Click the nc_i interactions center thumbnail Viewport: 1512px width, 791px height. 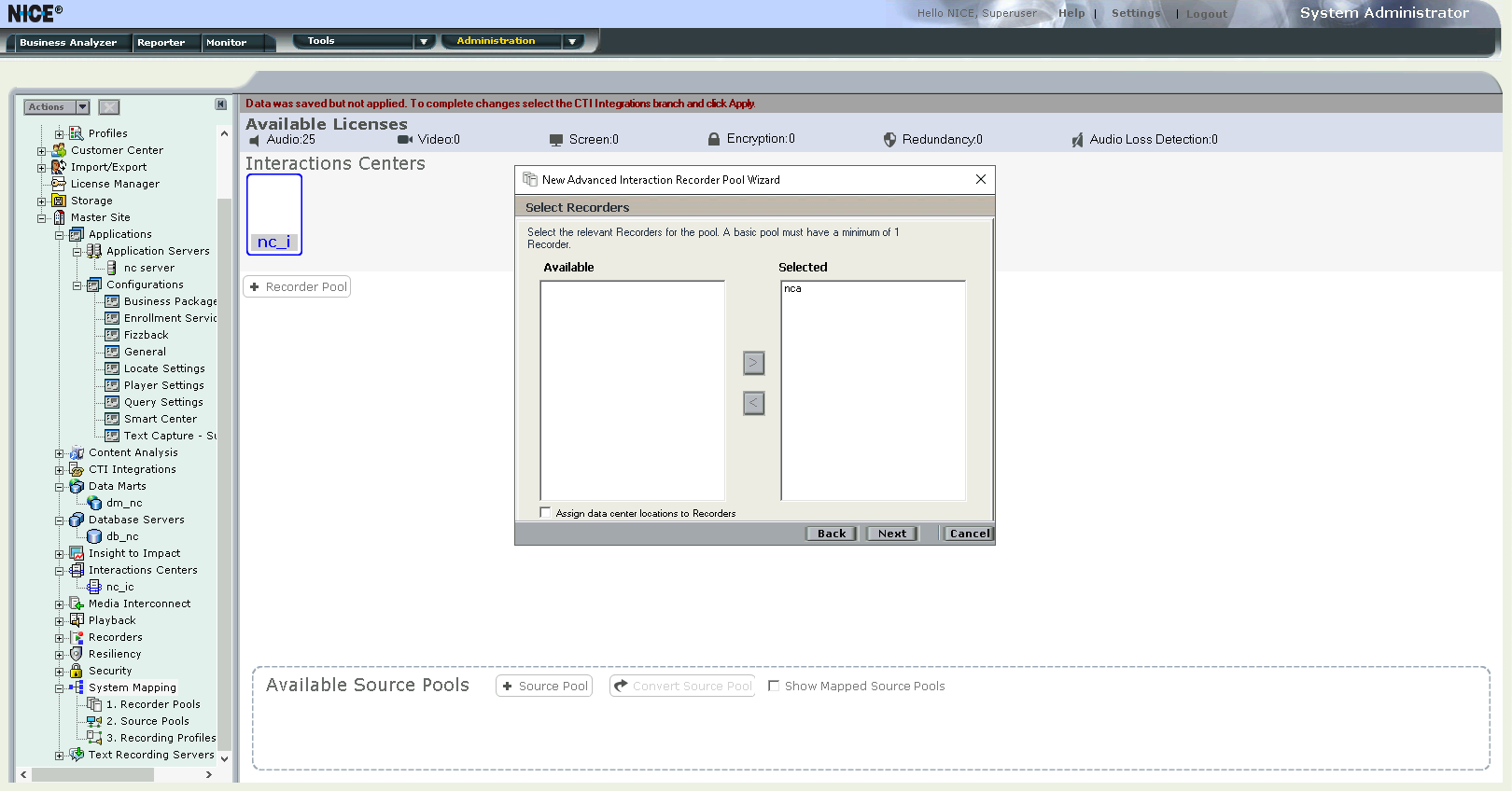[273, 214]
